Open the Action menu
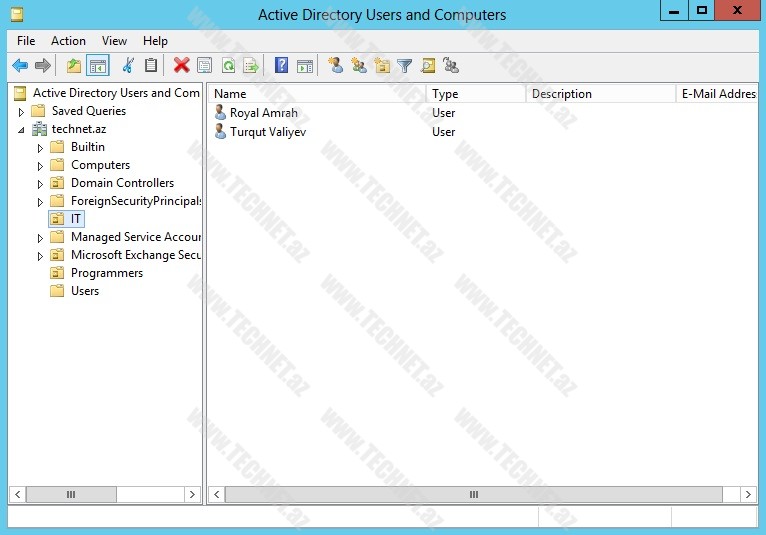766x535 pixels. tap(68, 41)
